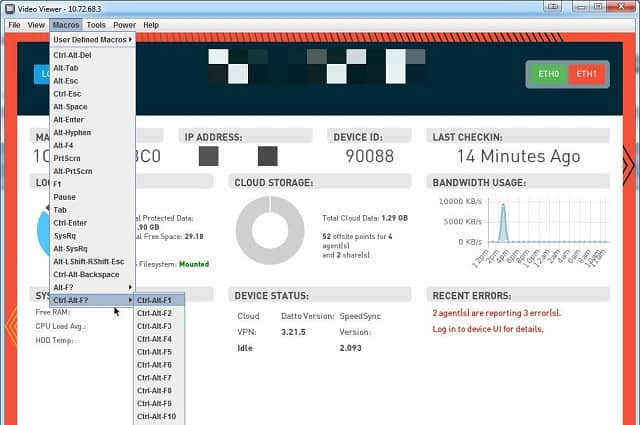Click bandwidth usage graph peak
Screen dimensions: 640x425
point(503,204)
